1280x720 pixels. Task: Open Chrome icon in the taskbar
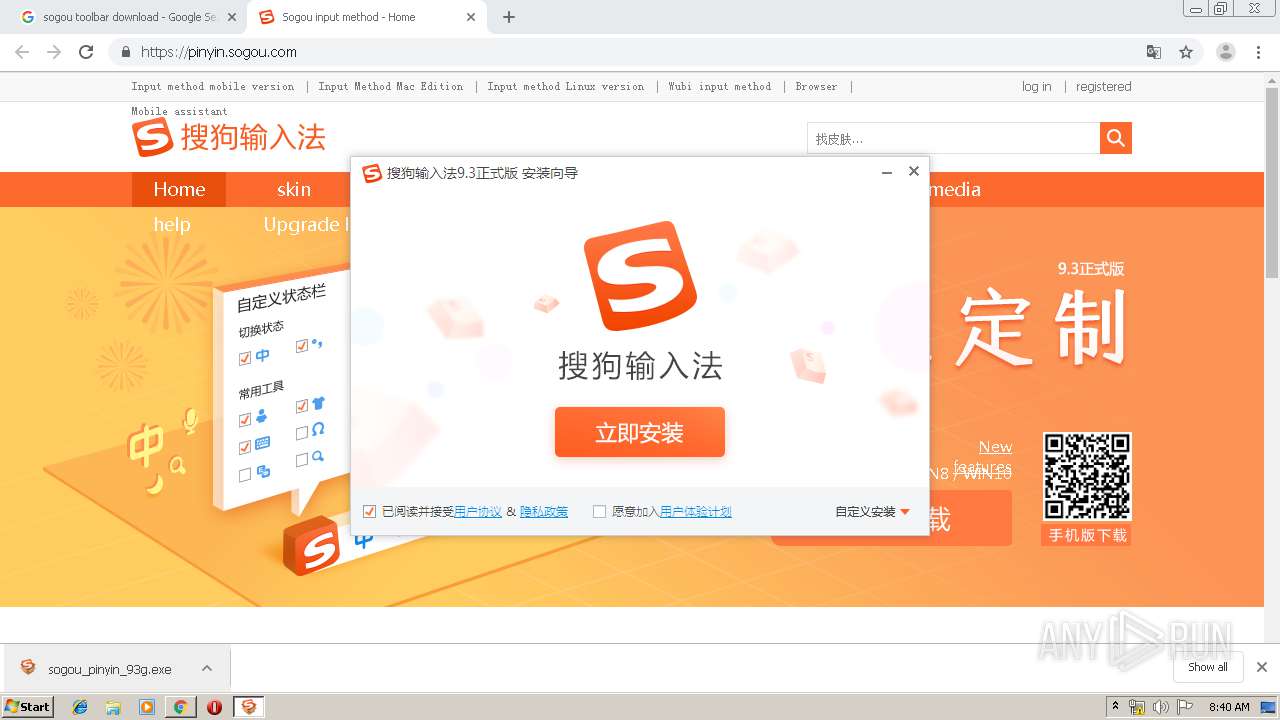tap(180, 707)
